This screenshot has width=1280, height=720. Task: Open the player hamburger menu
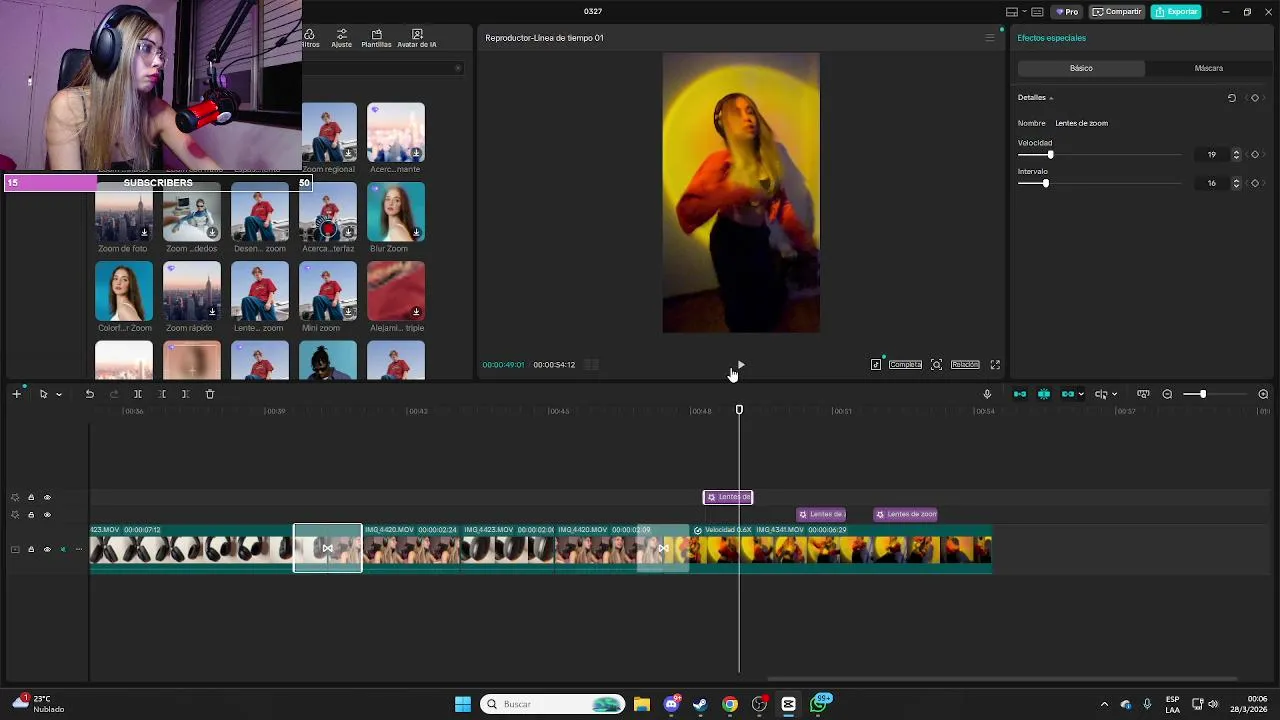(990, 38)
